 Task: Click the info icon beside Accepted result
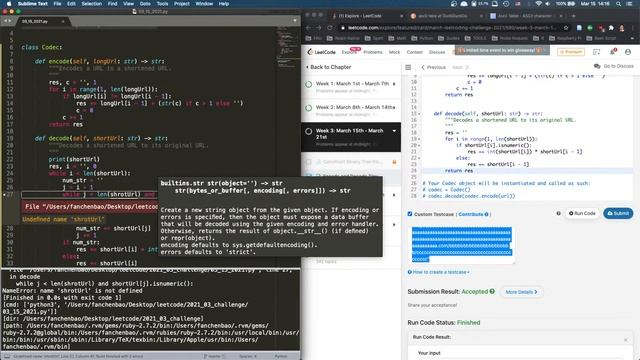tap(492, 291)
